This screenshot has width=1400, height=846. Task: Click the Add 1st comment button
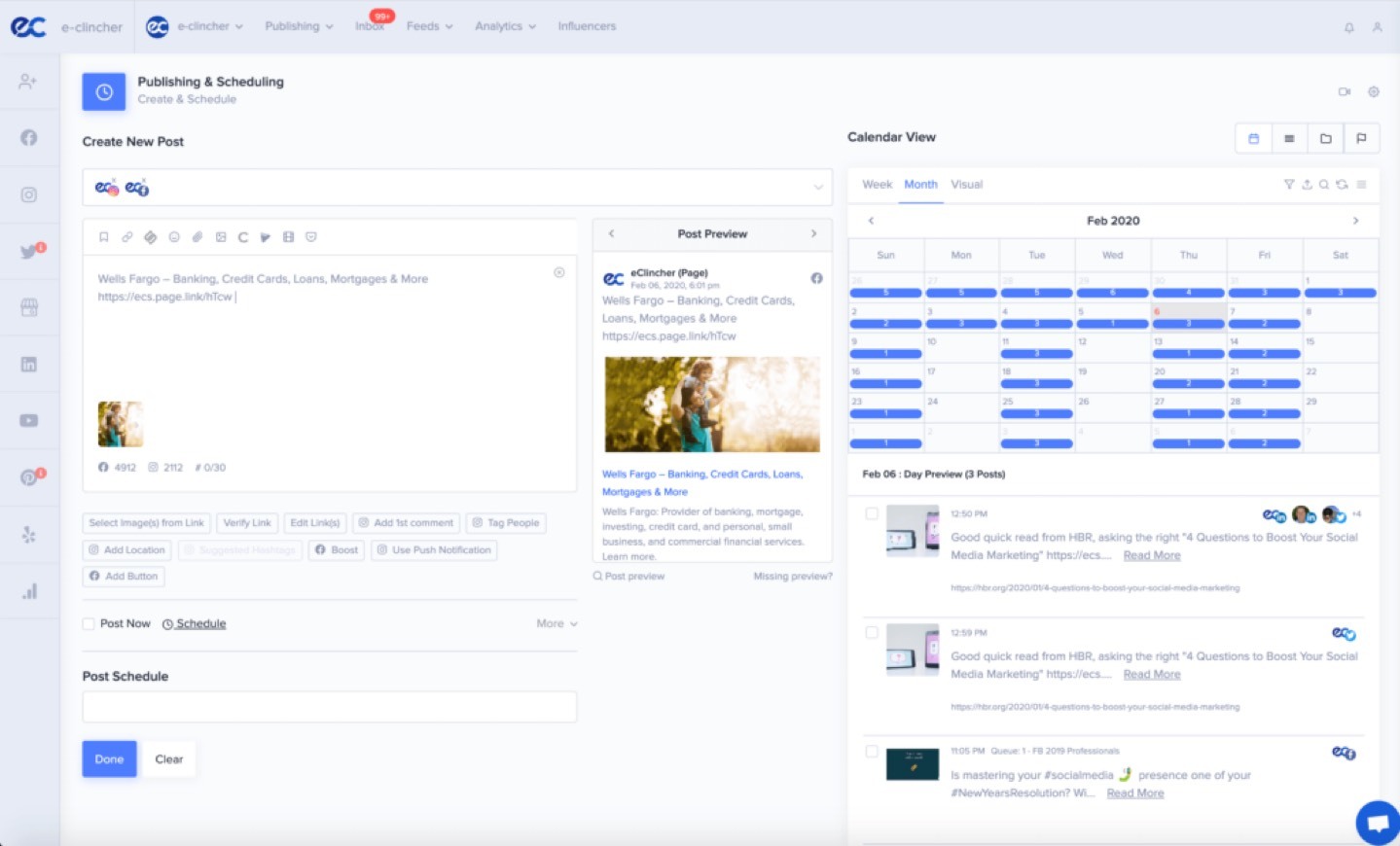pyautogui.click(x=406, y=523)
